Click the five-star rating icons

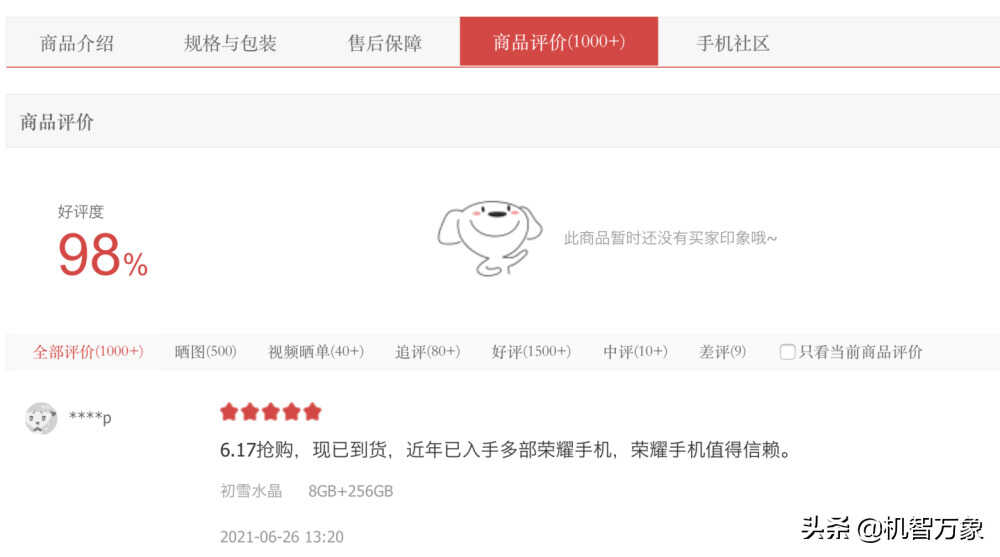point(270,412)
